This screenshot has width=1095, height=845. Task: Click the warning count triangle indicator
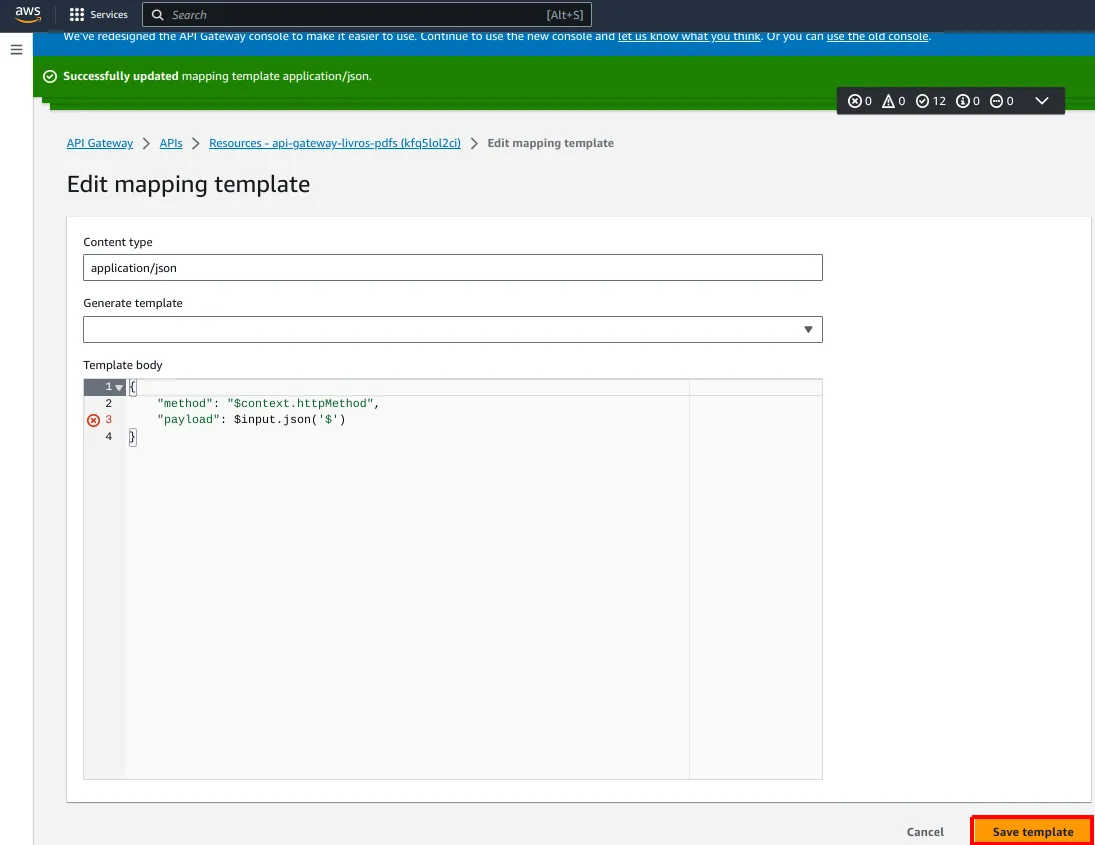coord(893,101)
